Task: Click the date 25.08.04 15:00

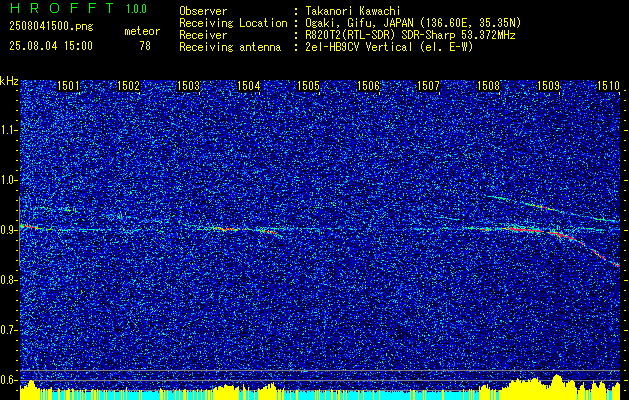Action: point(51,46)
